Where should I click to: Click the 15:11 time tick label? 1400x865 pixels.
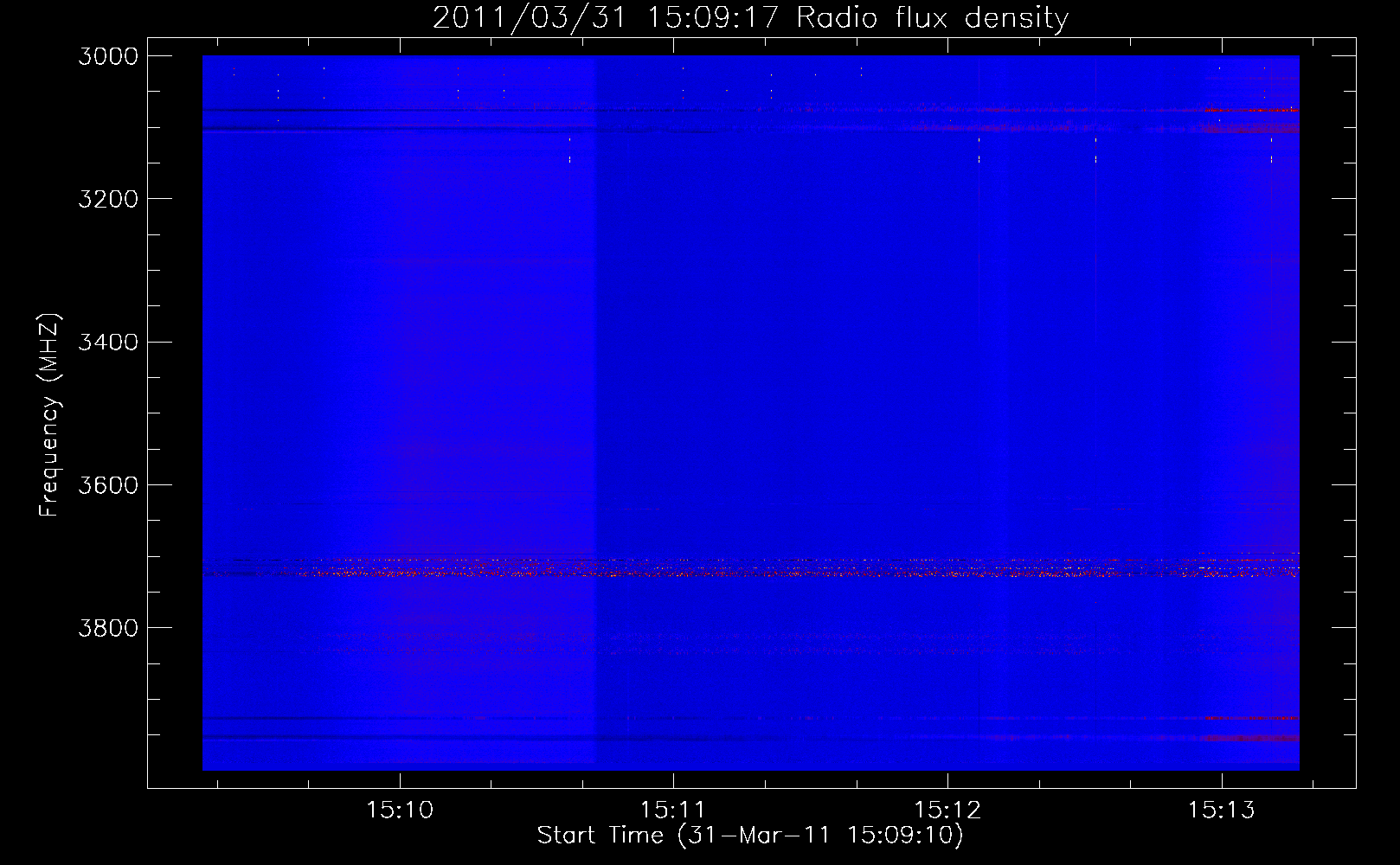672,811
